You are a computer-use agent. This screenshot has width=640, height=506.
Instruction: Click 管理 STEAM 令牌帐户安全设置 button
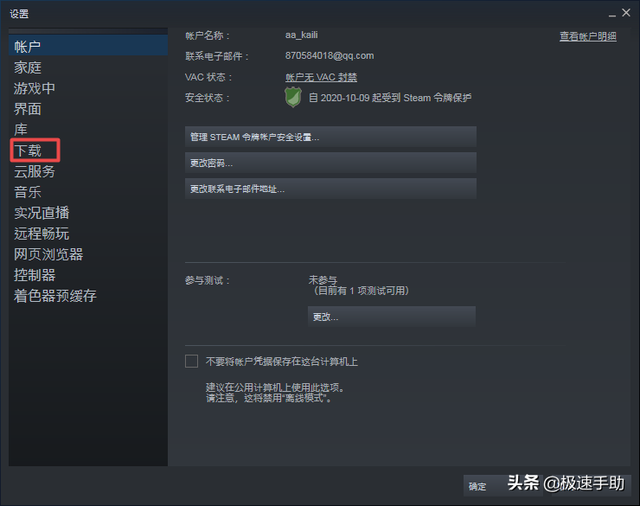[x=331, y=137]
